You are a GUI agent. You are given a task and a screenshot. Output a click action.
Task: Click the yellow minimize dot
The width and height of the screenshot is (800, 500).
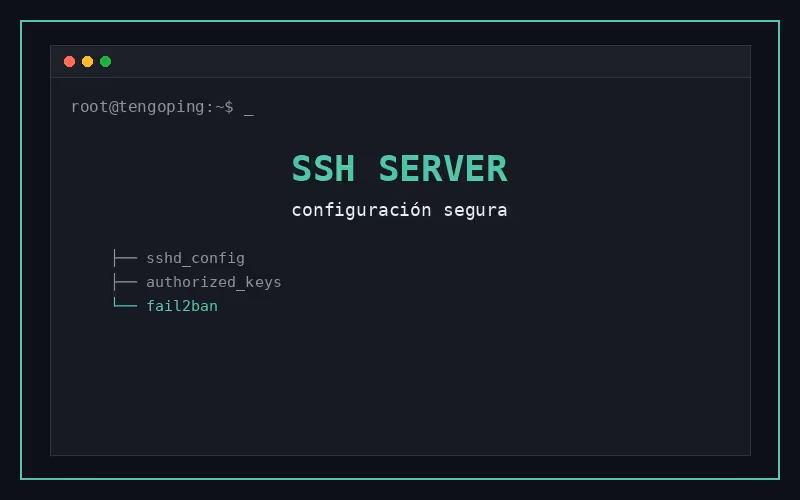pyautogui.click(x=88, y=62)
